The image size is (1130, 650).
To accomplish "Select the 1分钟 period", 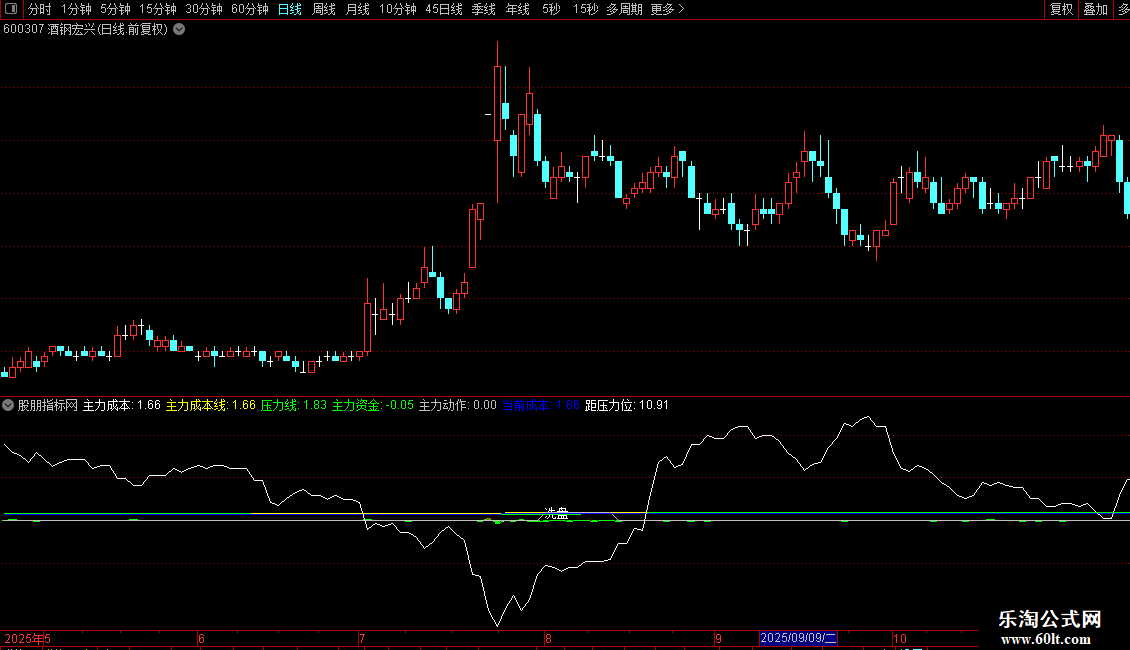I will (x=76, y=9).
